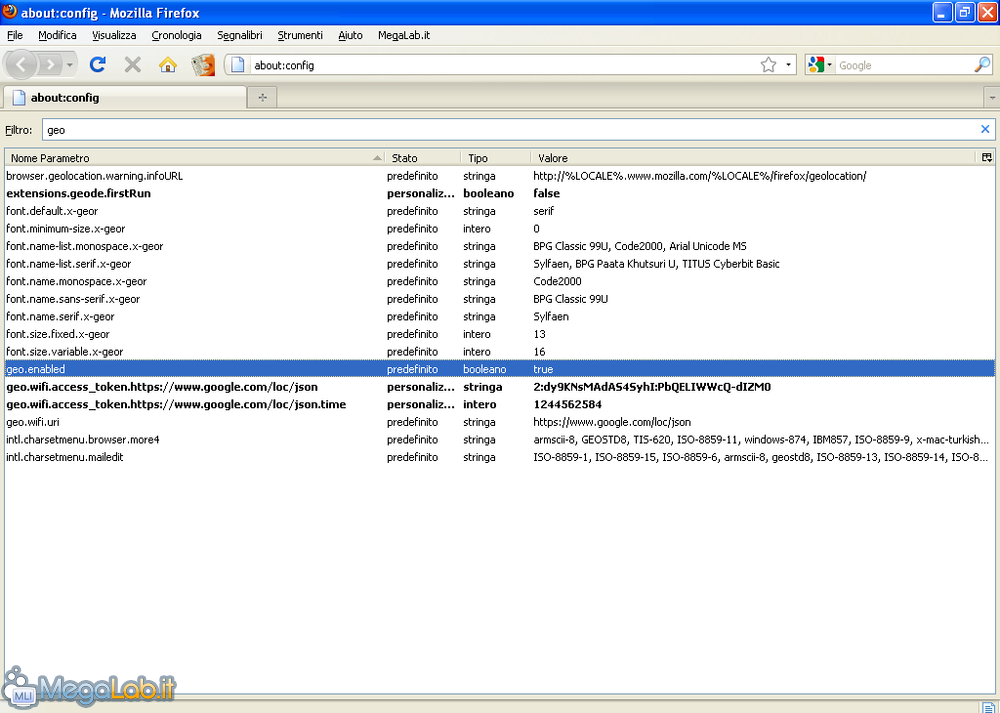Click the Firefox logo in title bar
Viewport: 1000px width, 713px height.
10,12
